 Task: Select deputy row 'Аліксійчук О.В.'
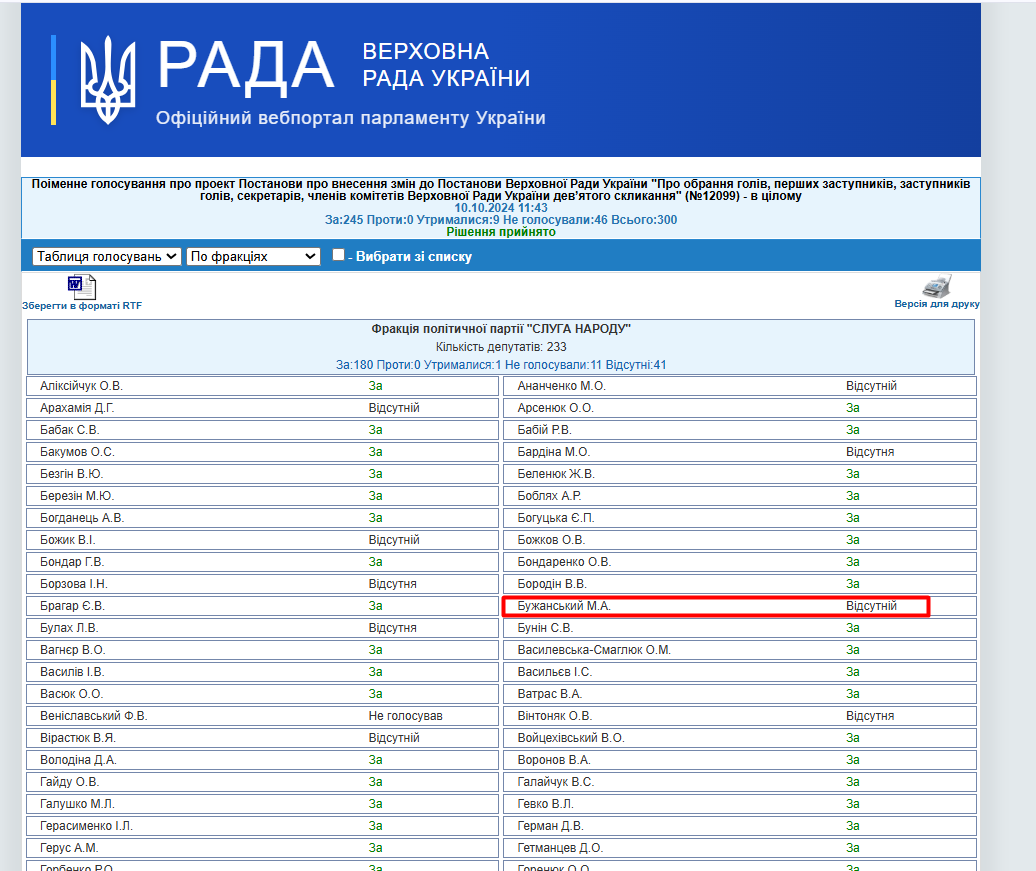tap(262, 386)
